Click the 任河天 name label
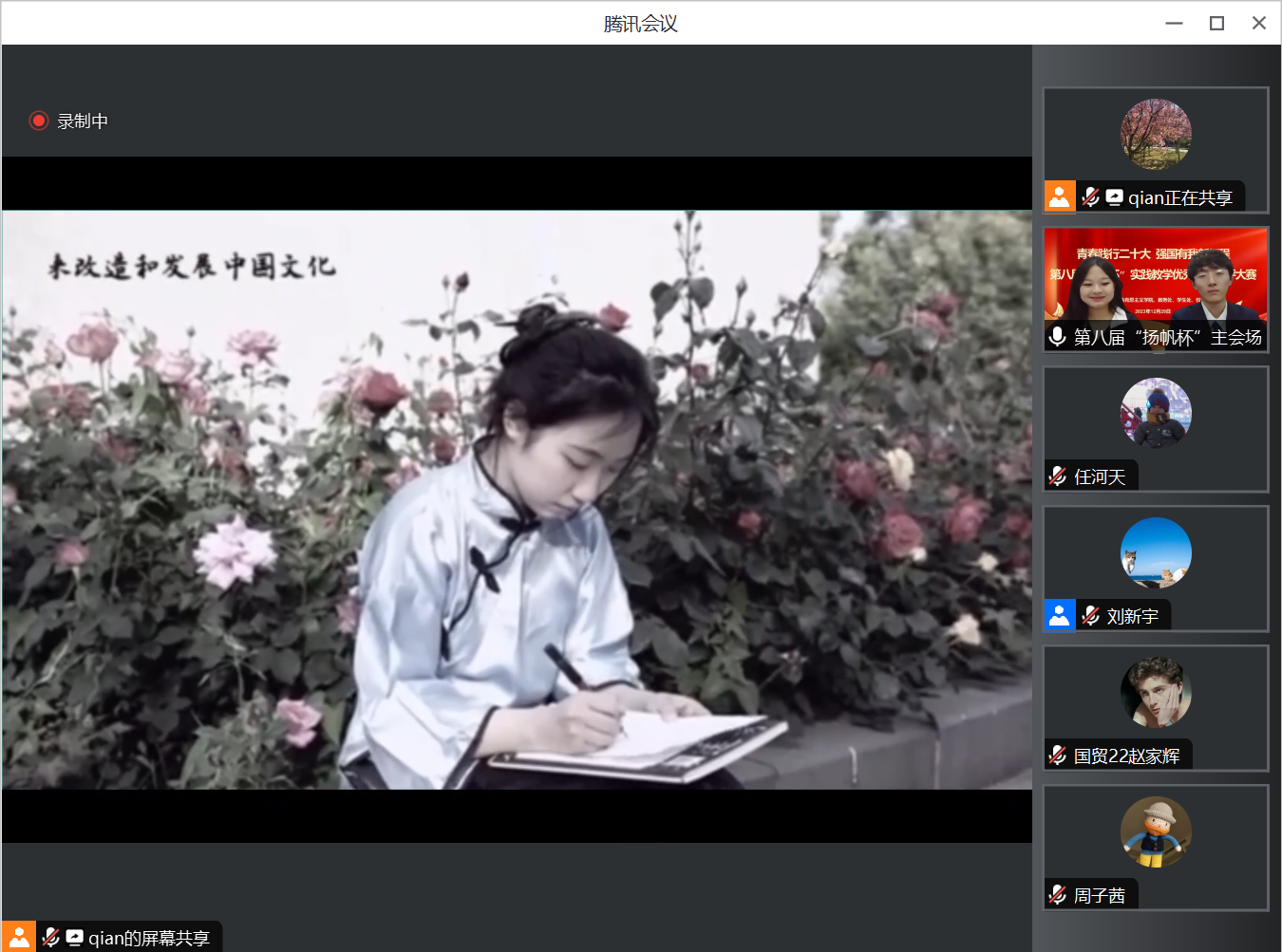The image size is (1282, 952). click(x=1102, y=476)
